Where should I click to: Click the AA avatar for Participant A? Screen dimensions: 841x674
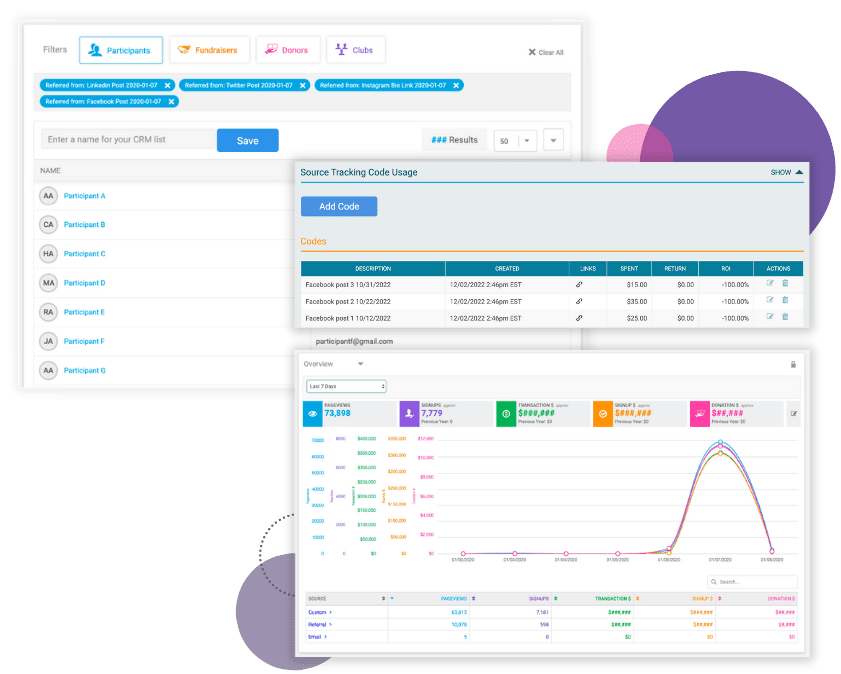pos(48,196)
